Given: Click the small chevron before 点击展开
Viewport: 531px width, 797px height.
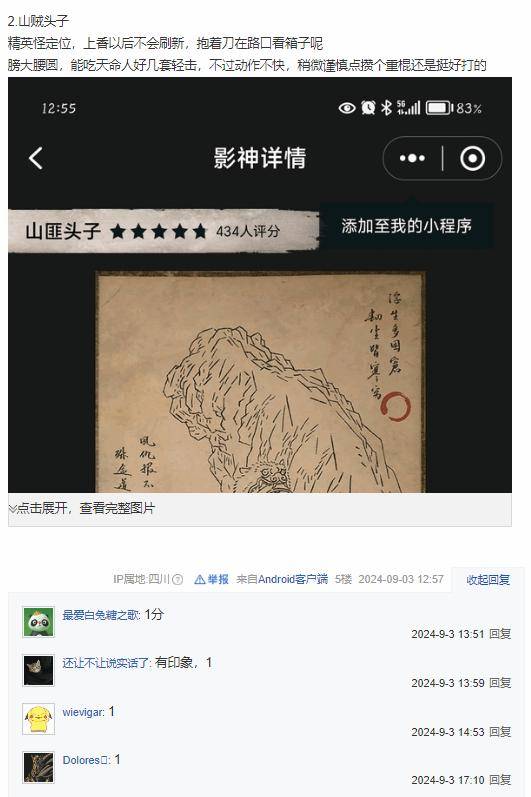Looking at the screenshot, I should [12, 509].
